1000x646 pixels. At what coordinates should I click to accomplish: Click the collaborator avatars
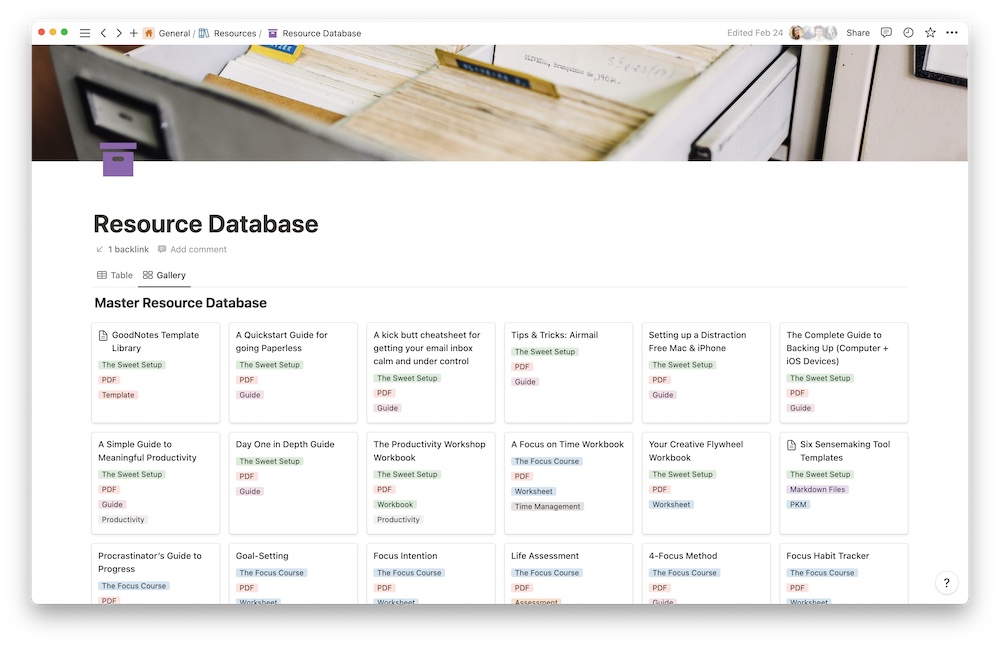click(x=813, y=33)
